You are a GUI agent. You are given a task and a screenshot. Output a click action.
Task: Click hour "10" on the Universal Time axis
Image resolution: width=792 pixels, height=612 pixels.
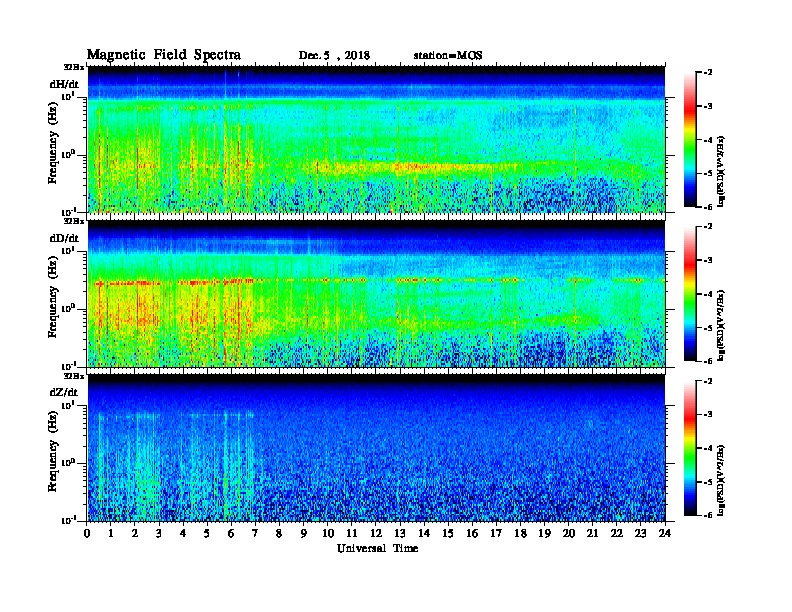(x=328, y=533)
